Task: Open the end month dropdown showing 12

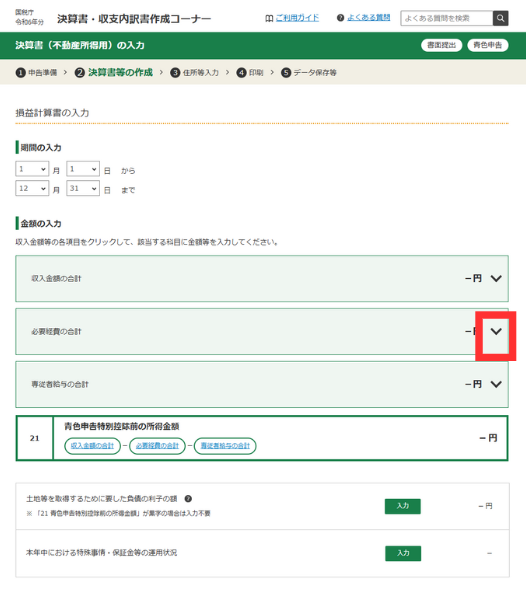Action: (x=32, y=188)
